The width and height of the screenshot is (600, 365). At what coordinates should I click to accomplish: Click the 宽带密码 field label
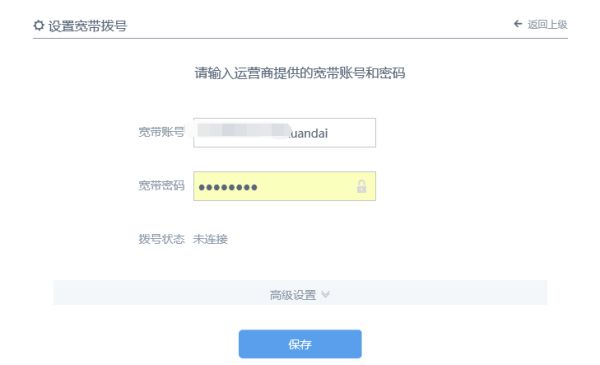click(161, 186)
